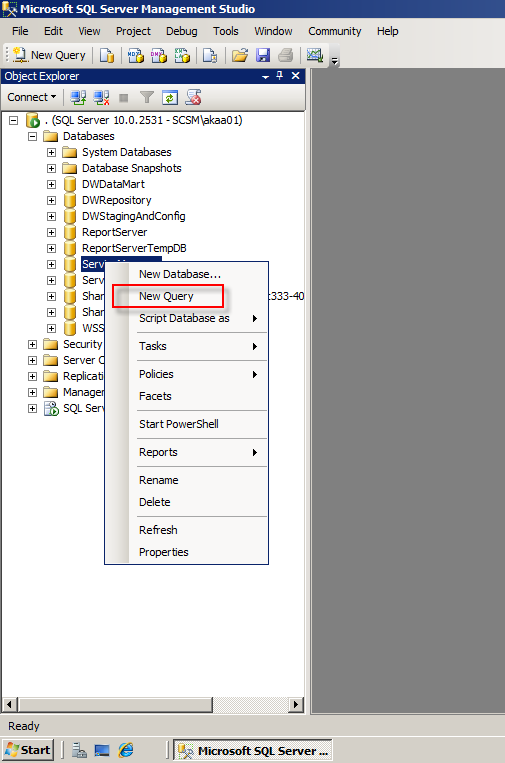Click the Print toolbar icon
Screen dimensions: 505x763
tap(286, 55)
